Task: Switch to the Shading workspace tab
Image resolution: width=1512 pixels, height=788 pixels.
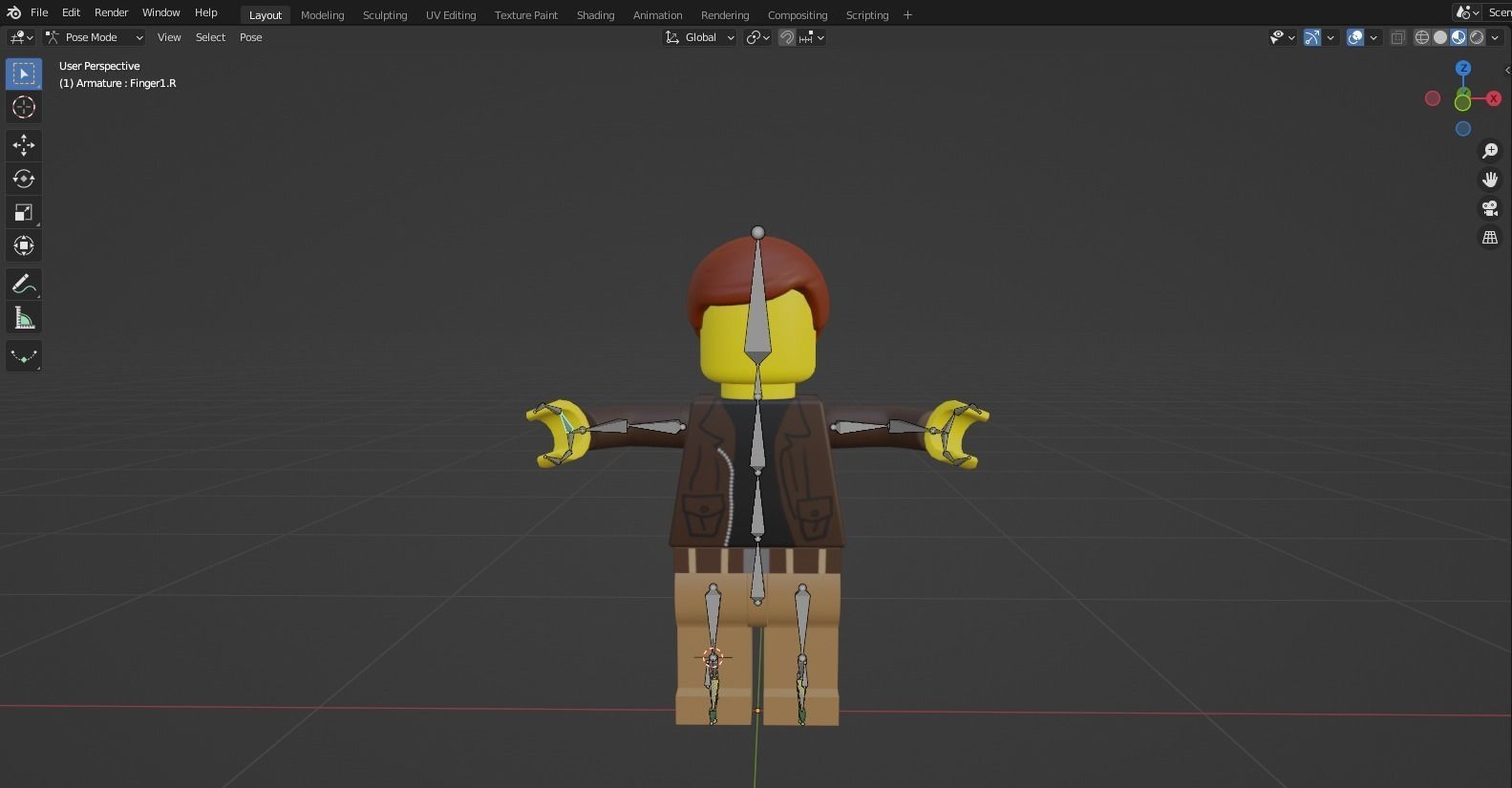Action: click(x=595, y=14)
